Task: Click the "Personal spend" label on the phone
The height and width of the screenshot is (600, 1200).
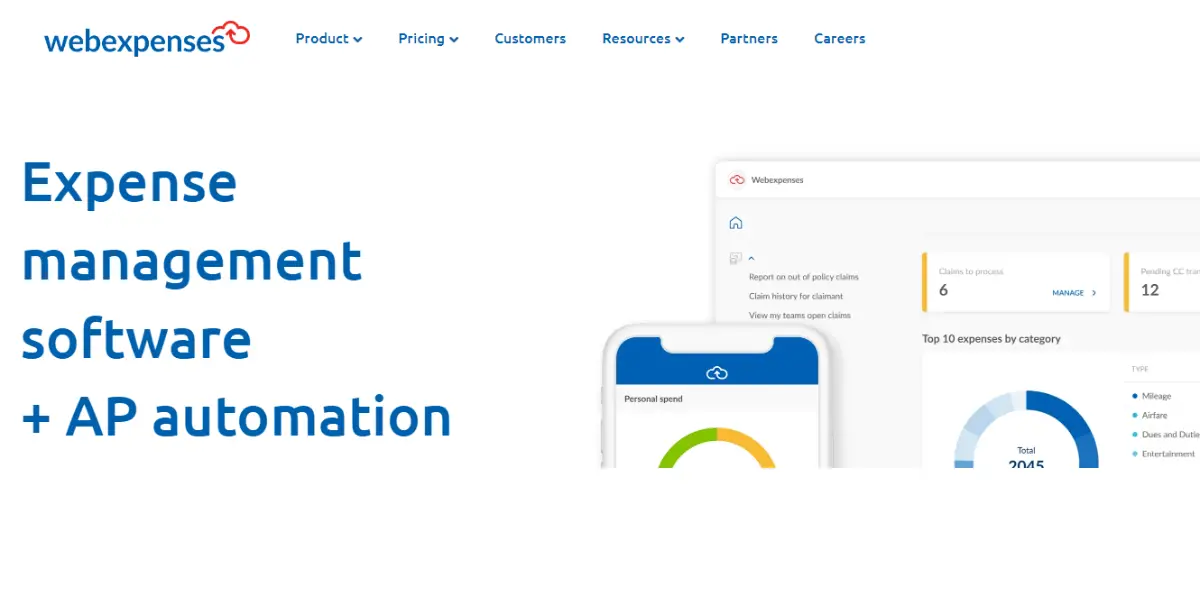Action: (653, 399)
